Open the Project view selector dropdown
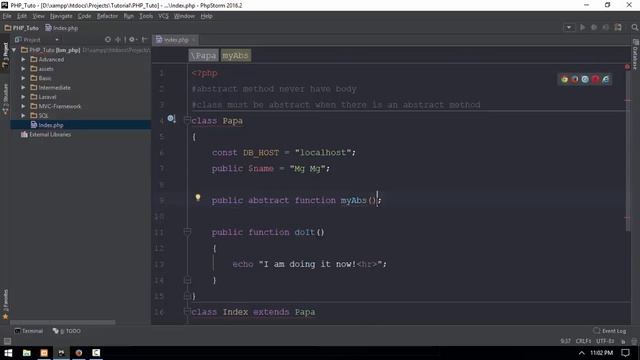The width and height of the screenshot is (640, 360). coord(37,40)
